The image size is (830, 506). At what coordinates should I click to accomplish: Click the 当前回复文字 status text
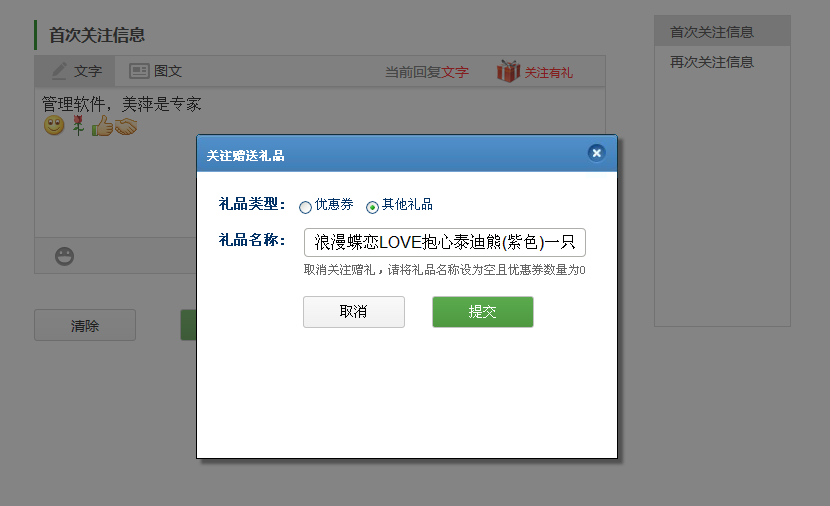tap(427, 72)
